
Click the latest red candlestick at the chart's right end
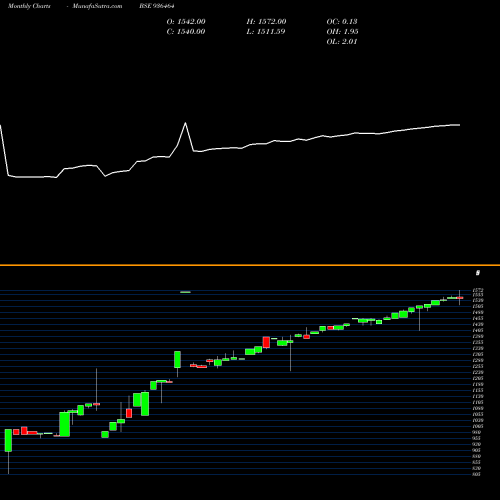pos(460,298)
